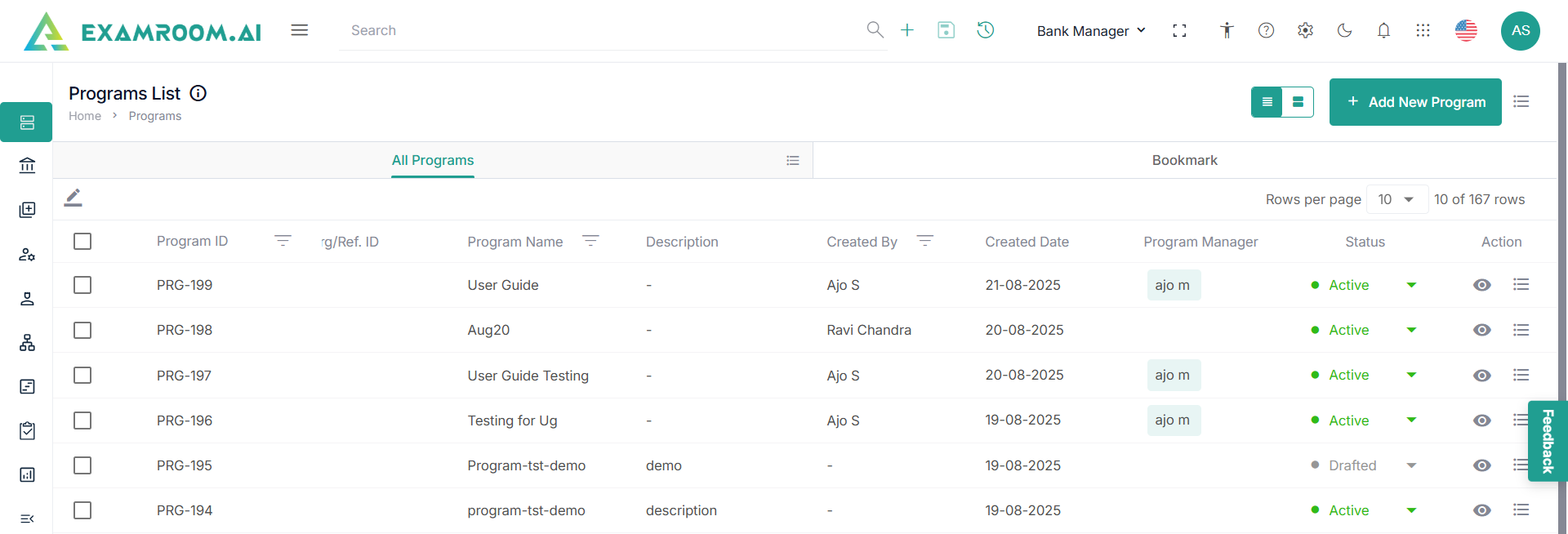Switch to the Bookmark tab
Image resolution: width=1568 pixels, height=534 pixels.
(x=1184, y=160)
